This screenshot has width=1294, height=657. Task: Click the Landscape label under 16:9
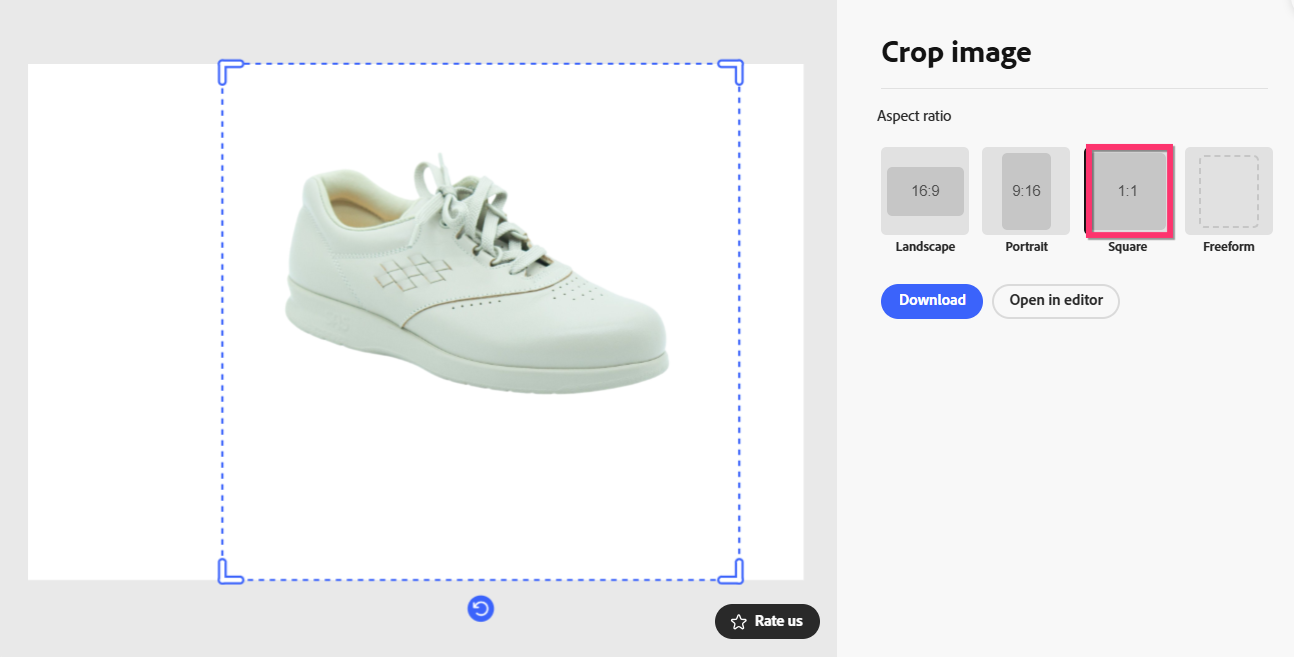925,247
